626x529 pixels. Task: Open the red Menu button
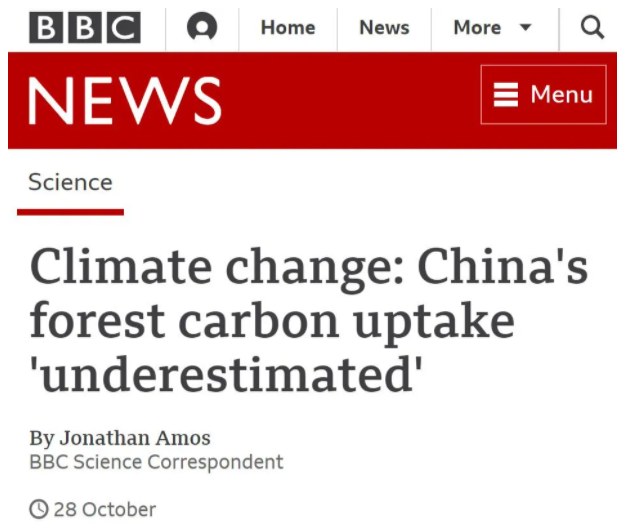click(x=543, y=95)
